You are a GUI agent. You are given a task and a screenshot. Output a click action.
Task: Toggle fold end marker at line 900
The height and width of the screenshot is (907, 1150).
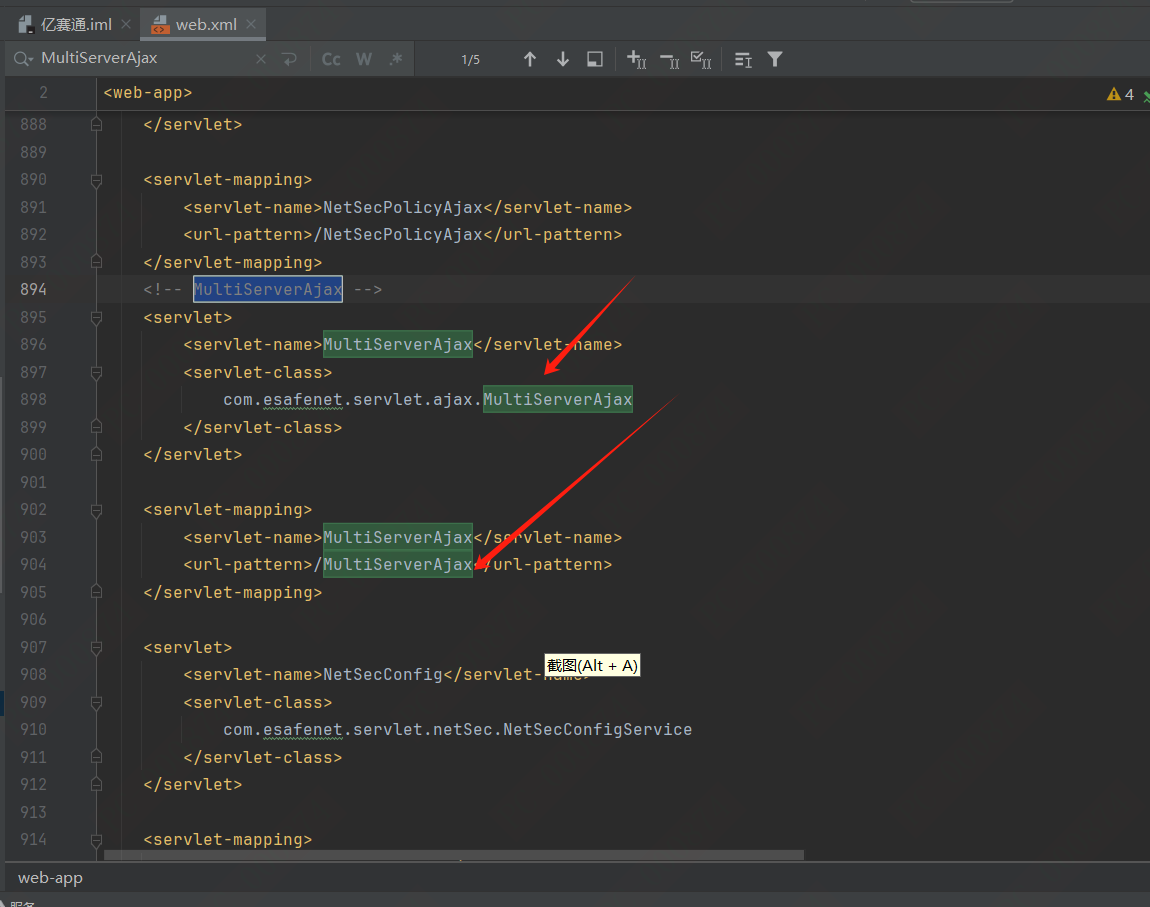[96, 455]
